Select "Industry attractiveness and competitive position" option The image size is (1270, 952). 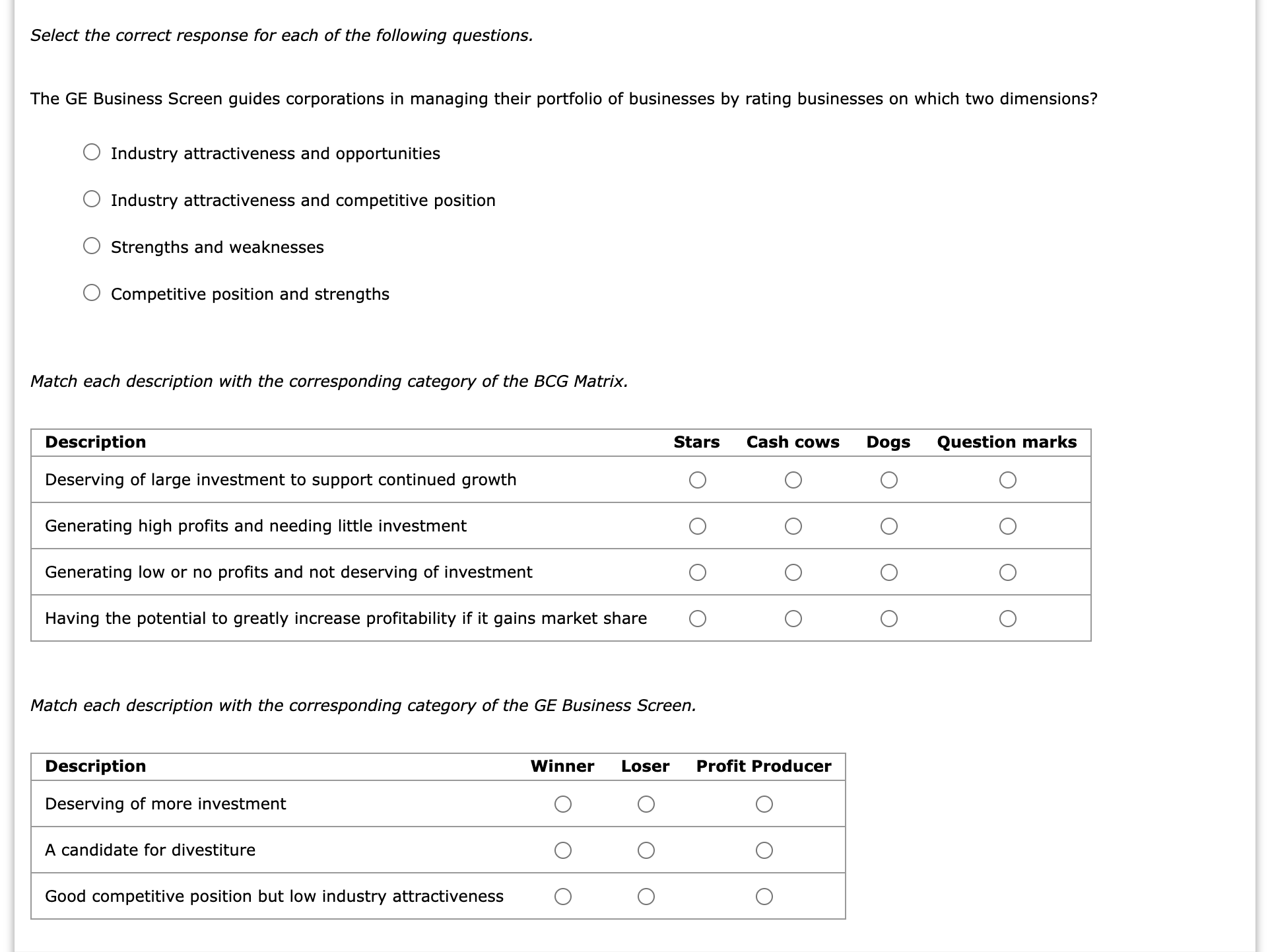coord(91,199)
